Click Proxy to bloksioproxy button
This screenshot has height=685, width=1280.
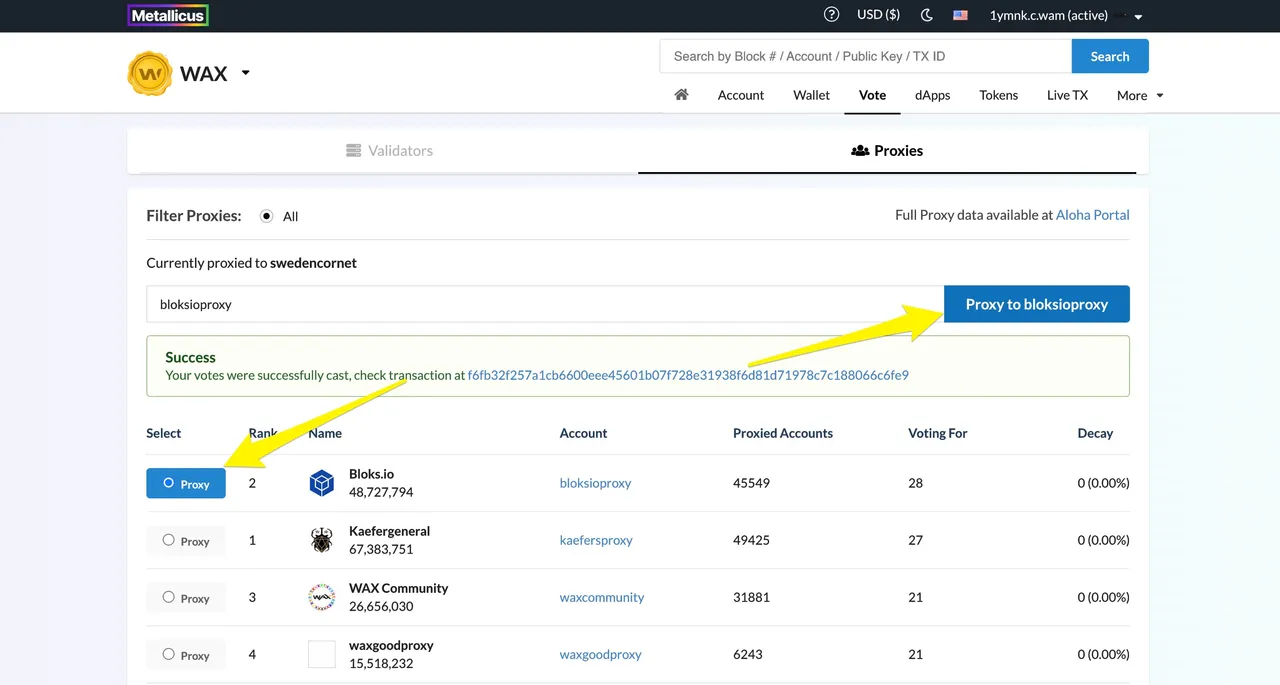point(1037,304)
